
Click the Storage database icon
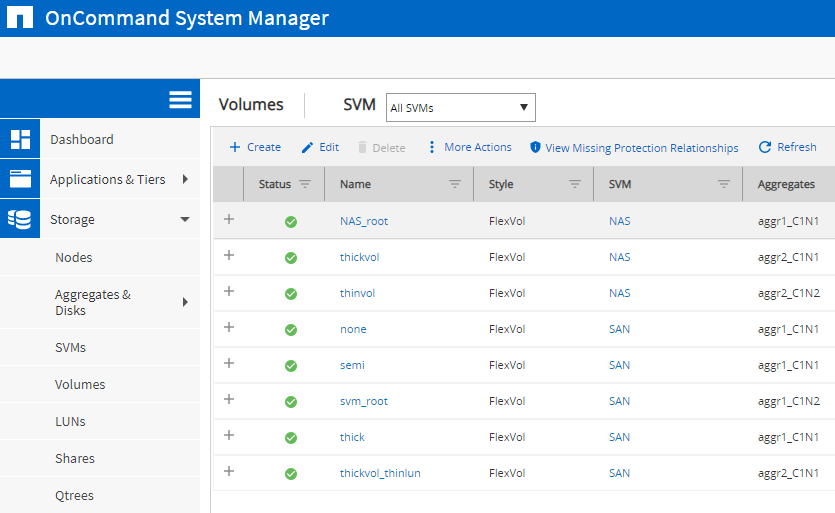(x=20, y=219)
